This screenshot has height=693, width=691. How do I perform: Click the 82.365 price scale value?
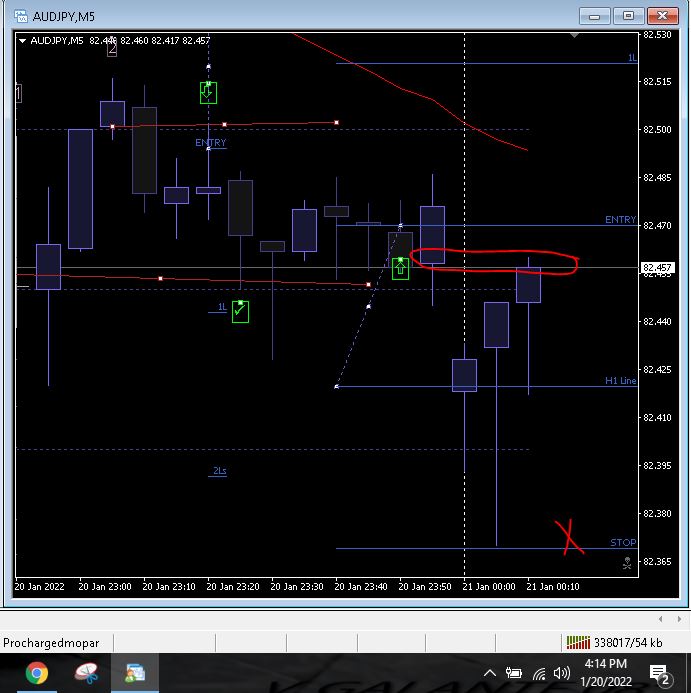[657, 561]
